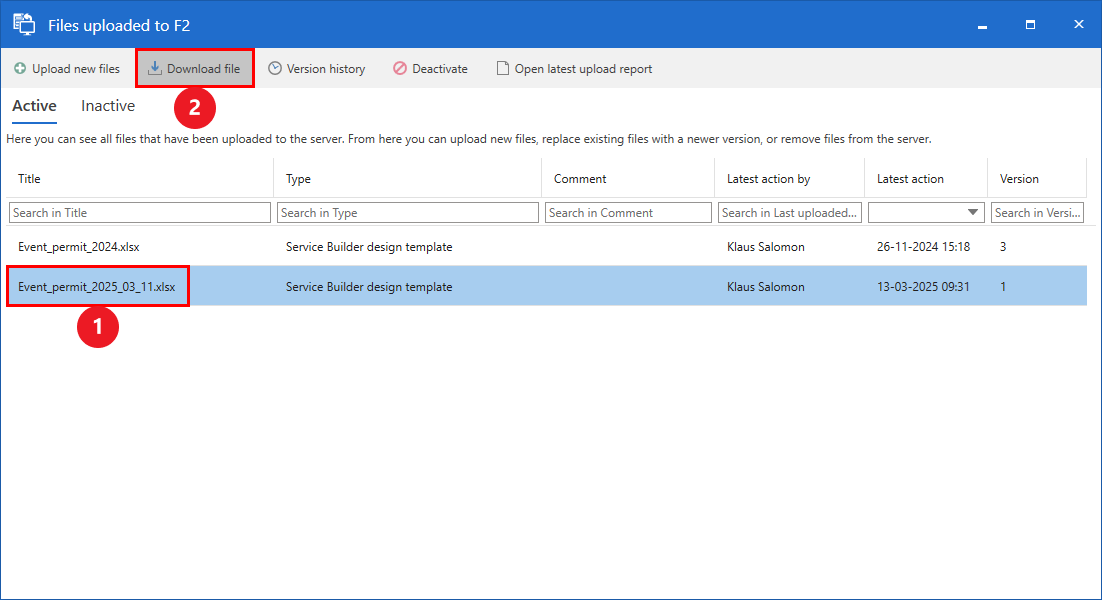The width and height of the screenshot is (1102, 600).
Task: Switch to the Inactive tab
Action: point(108,106)
